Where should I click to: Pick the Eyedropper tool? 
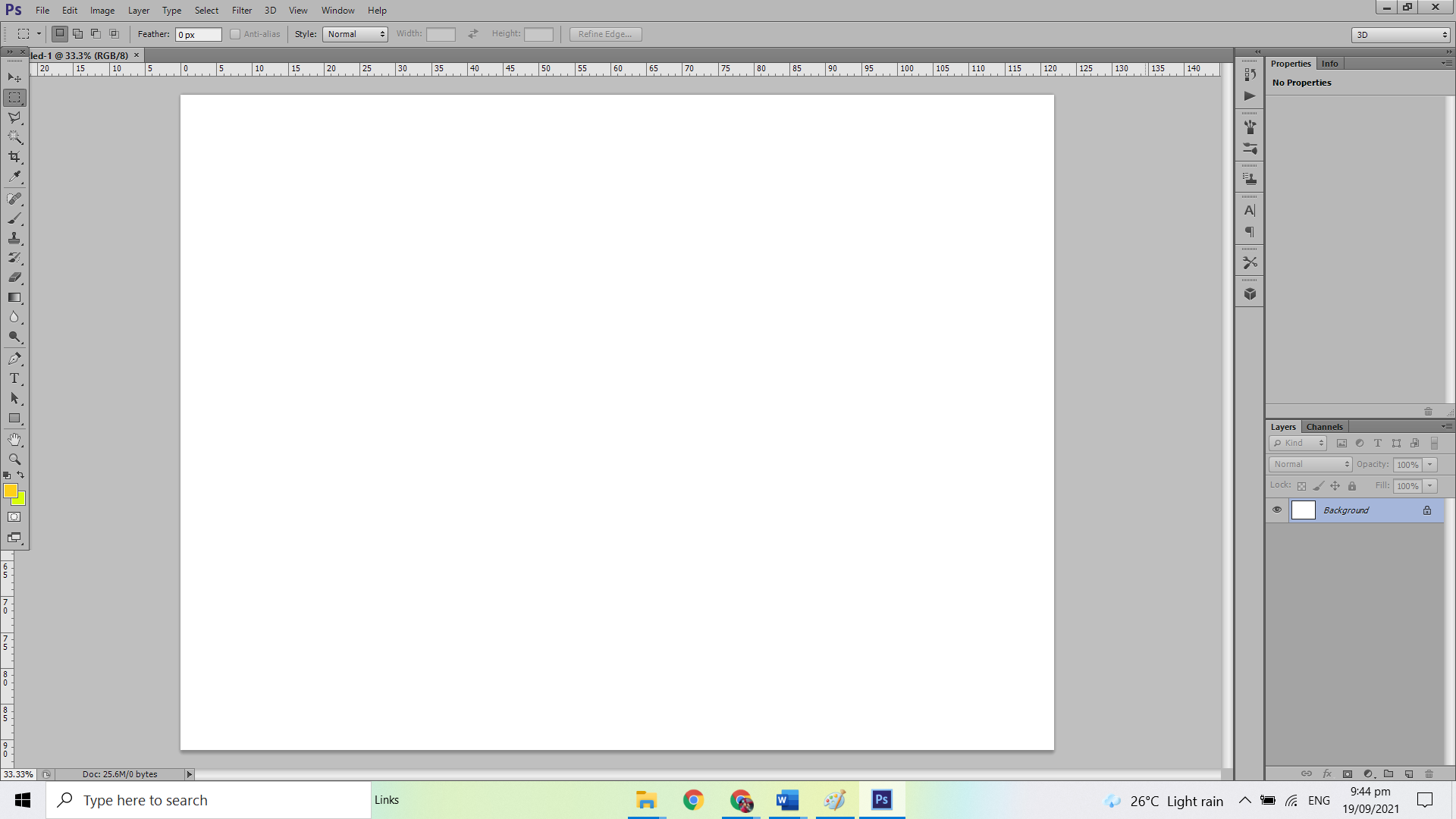point(14,176)
